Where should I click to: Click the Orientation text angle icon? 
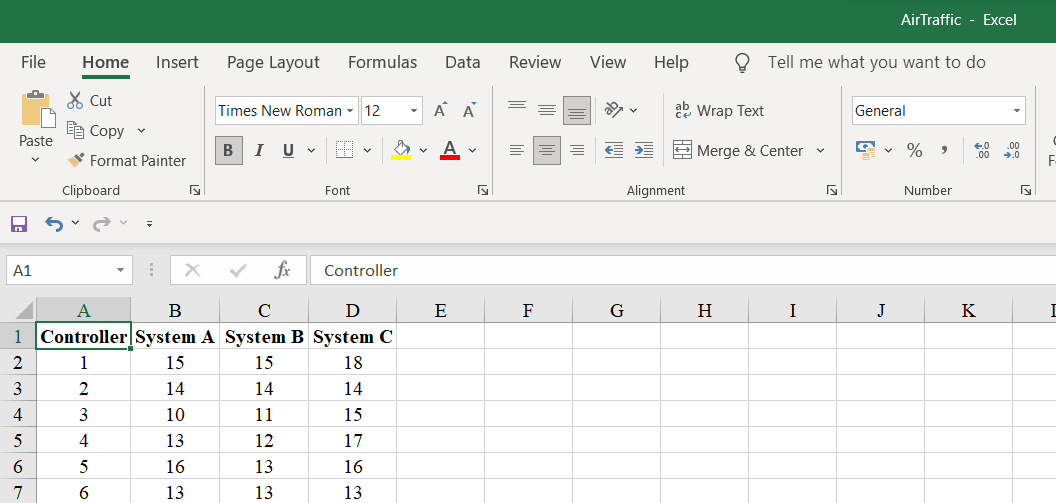(614, 110)
